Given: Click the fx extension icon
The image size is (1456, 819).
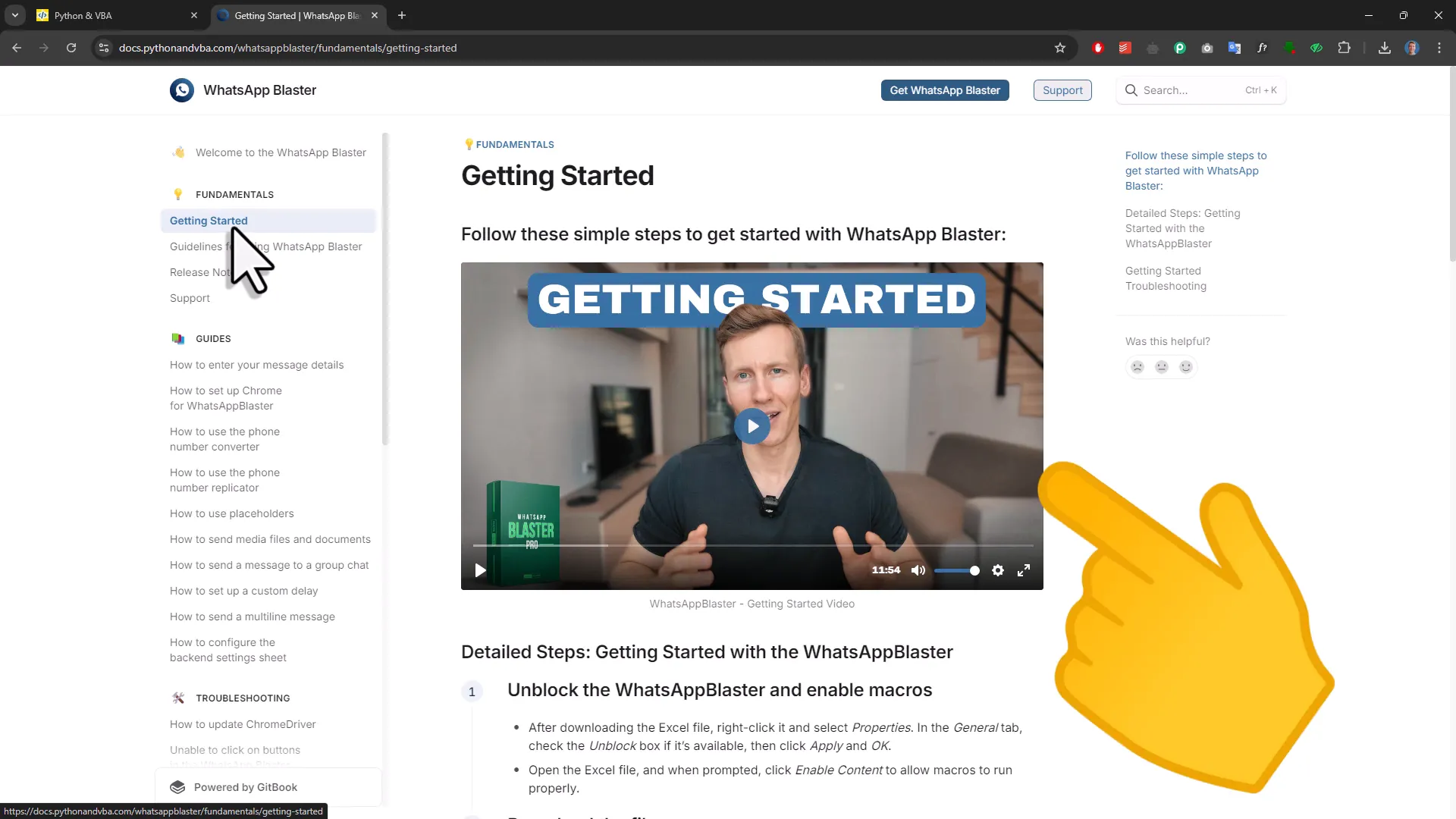Looking at the screenshot, I should (x=1262, y=48).
